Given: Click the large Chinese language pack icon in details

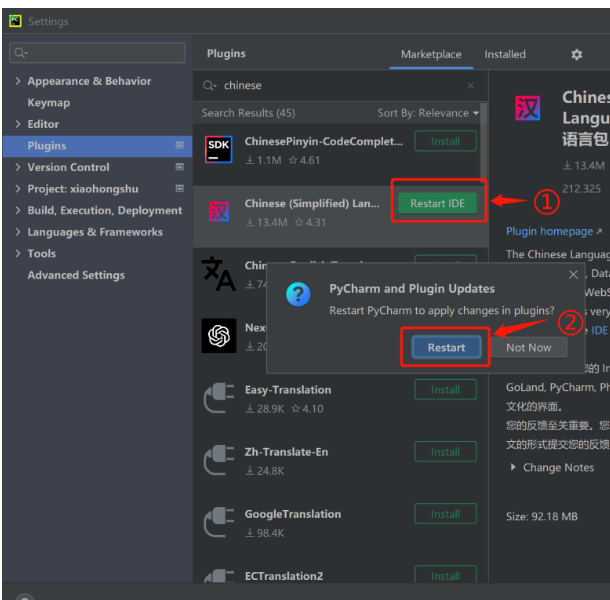Looking at the screenshot, I should click(x=527, y=108).
